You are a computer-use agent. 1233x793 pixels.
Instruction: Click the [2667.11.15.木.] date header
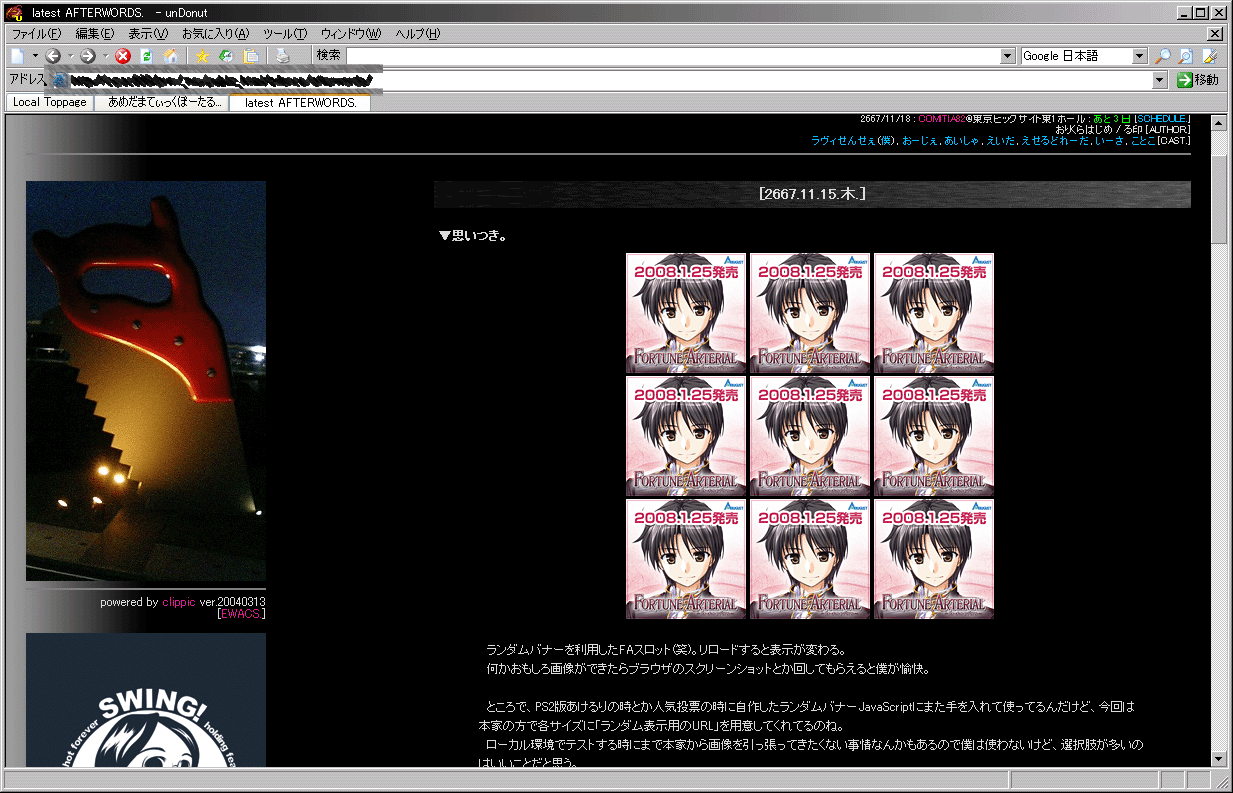tap(812, 194)
